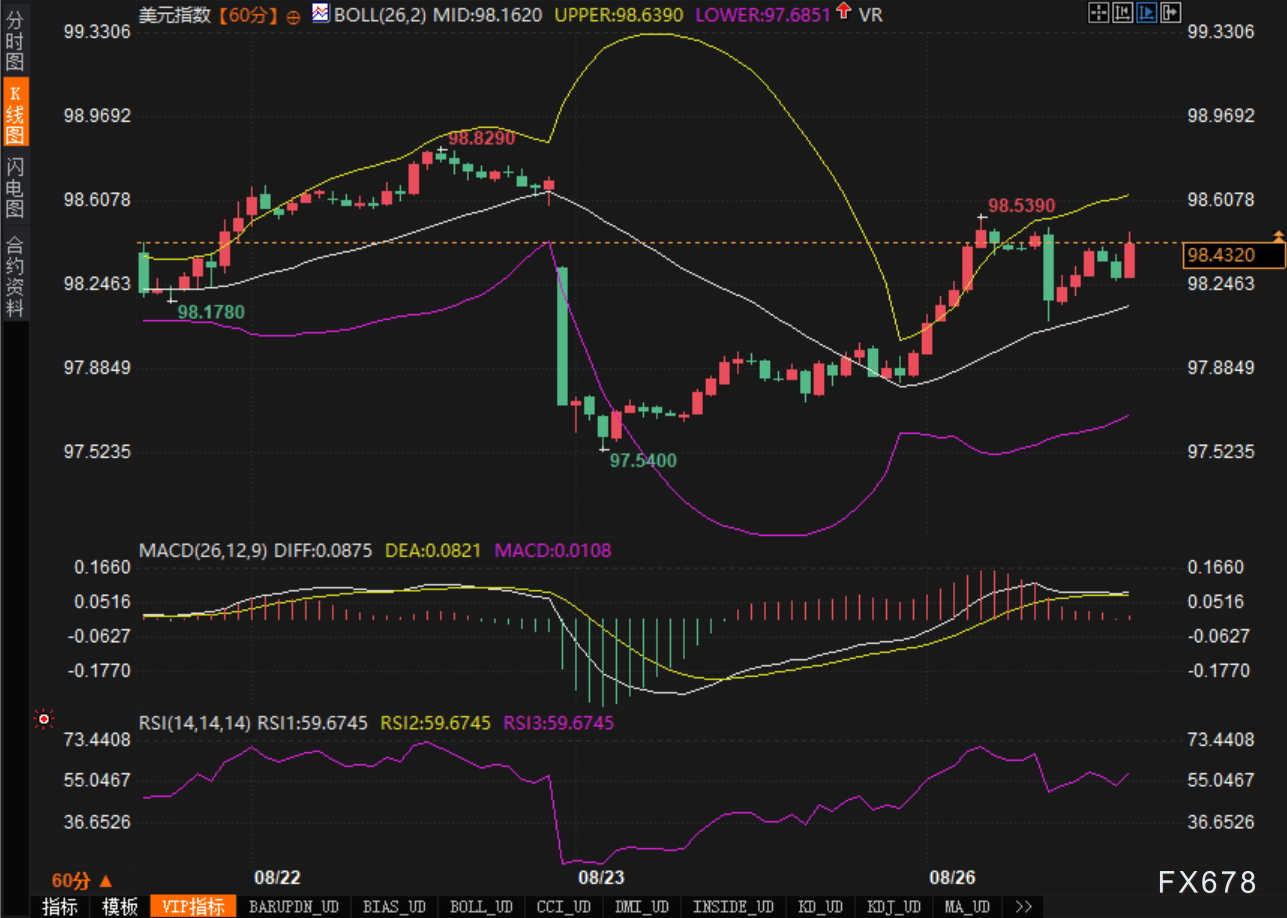Select the DMI_UD indicator

(x=641, y=907)
